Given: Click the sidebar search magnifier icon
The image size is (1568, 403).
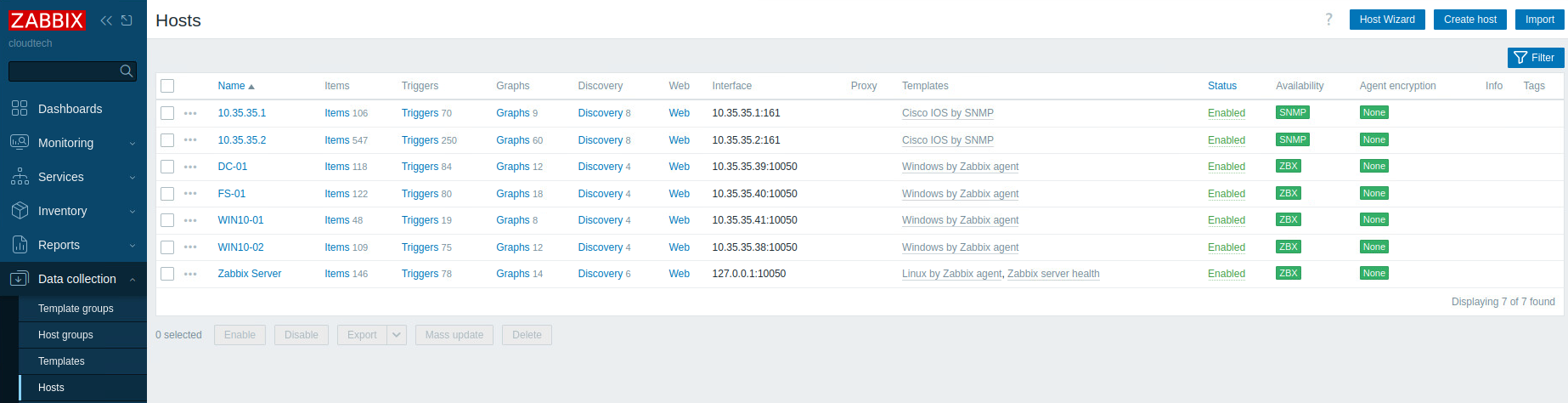Looking at the screenshot, I should (127, 71).
